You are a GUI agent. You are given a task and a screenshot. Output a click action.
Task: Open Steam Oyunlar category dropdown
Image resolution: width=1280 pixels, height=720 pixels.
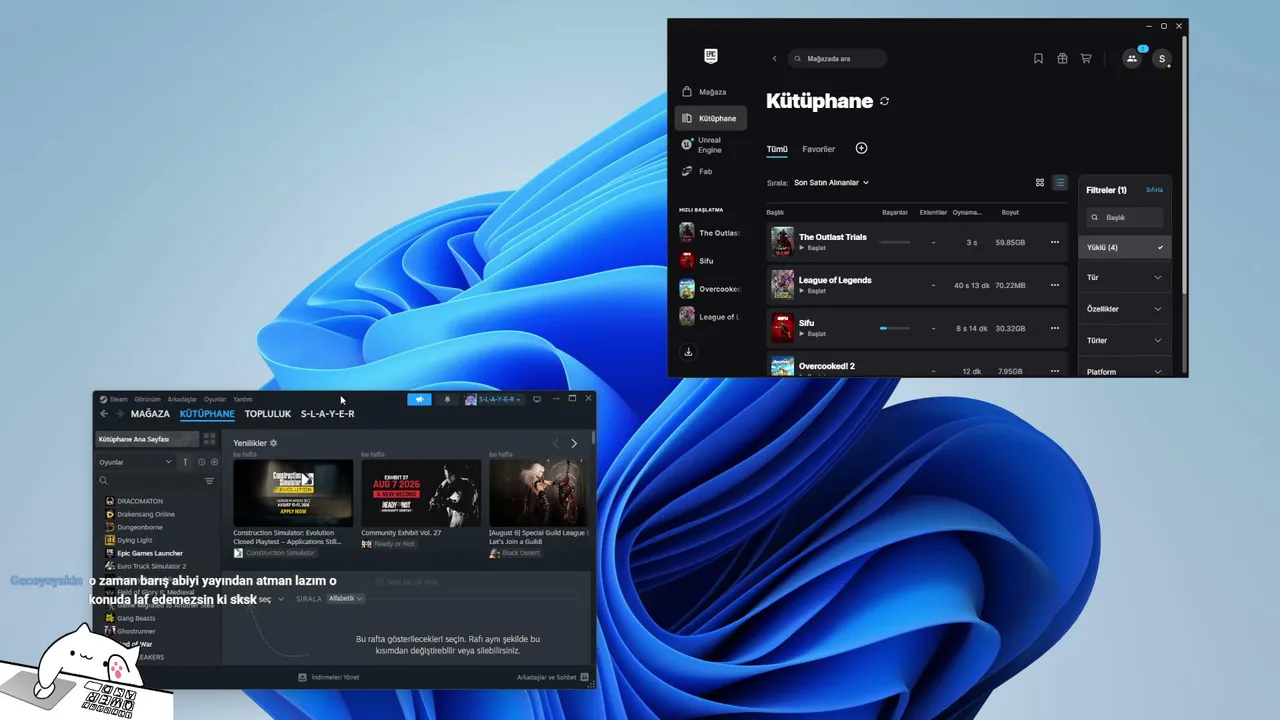pos(135,462)
